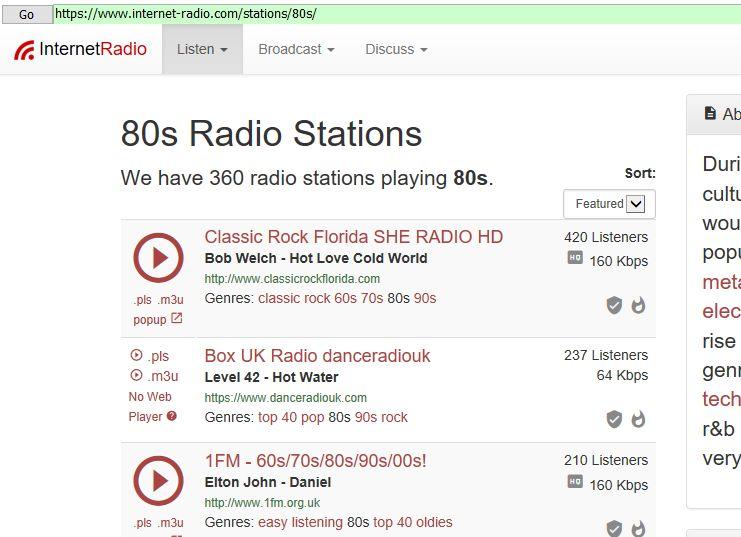The width and height of the screenshot is (741, 537).
Task: Download .m3u for Classic Rock Florida
Action: pos(171,300)
